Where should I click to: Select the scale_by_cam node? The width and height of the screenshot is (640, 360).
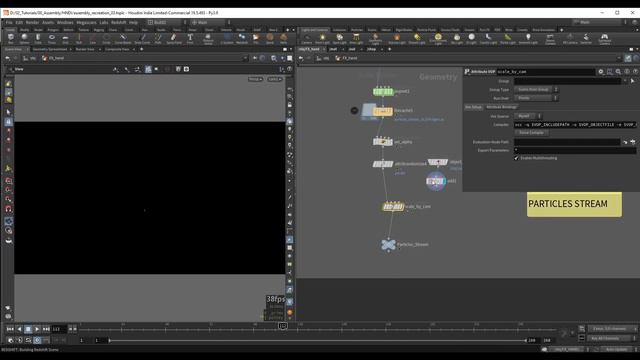(393, 207)
